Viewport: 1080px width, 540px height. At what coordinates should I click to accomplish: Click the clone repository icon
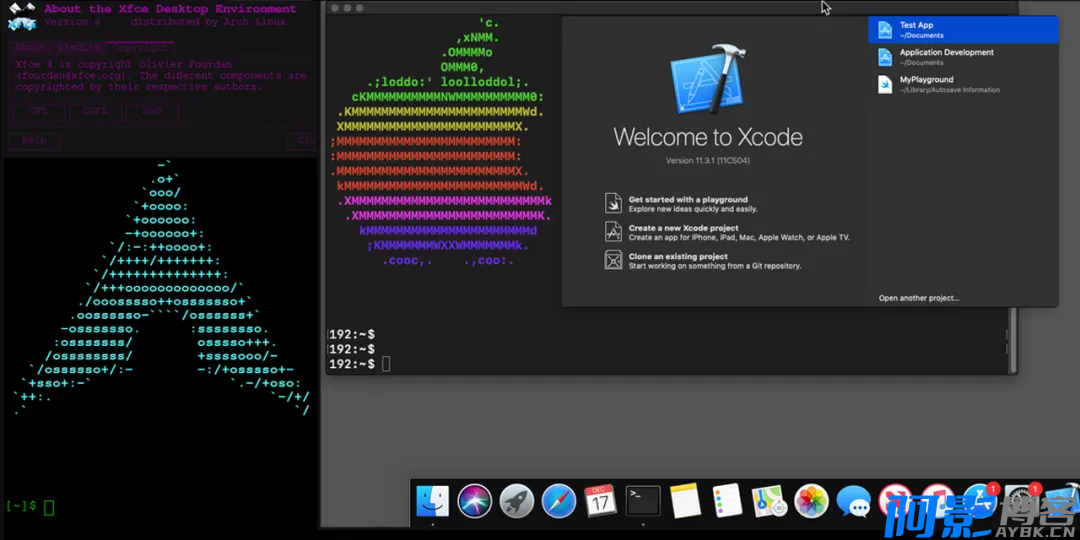tap(613, 260)
